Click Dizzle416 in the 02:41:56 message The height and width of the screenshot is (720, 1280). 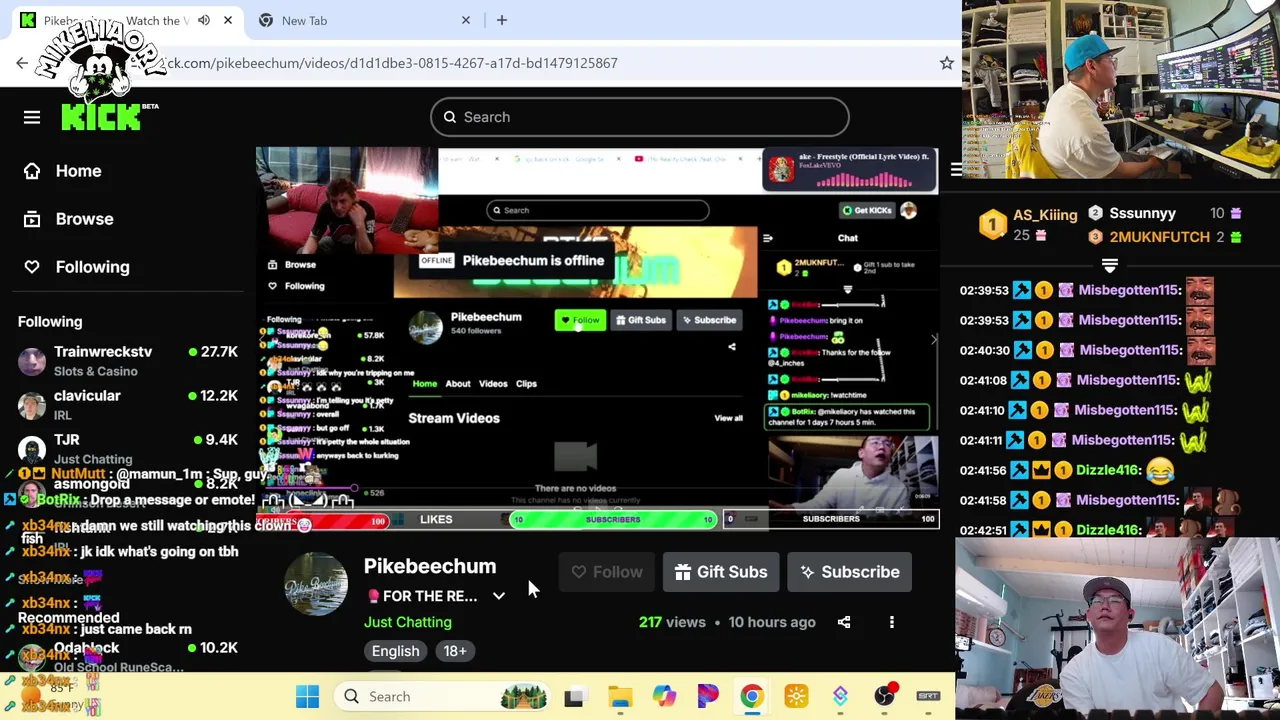tap(1109, 470)
